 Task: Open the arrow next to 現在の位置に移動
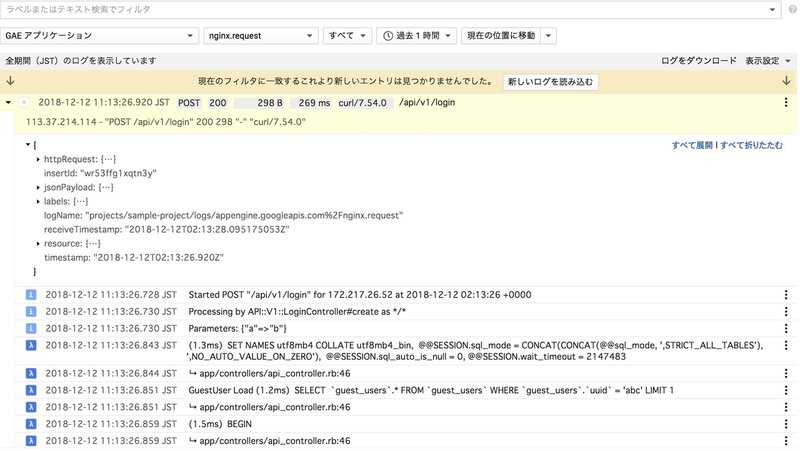pyautogui.click(x=548, y=36)
